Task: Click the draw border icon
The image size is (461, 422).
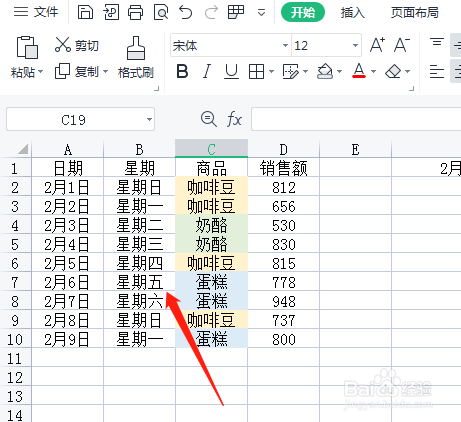Action: (x=291, y=71)
